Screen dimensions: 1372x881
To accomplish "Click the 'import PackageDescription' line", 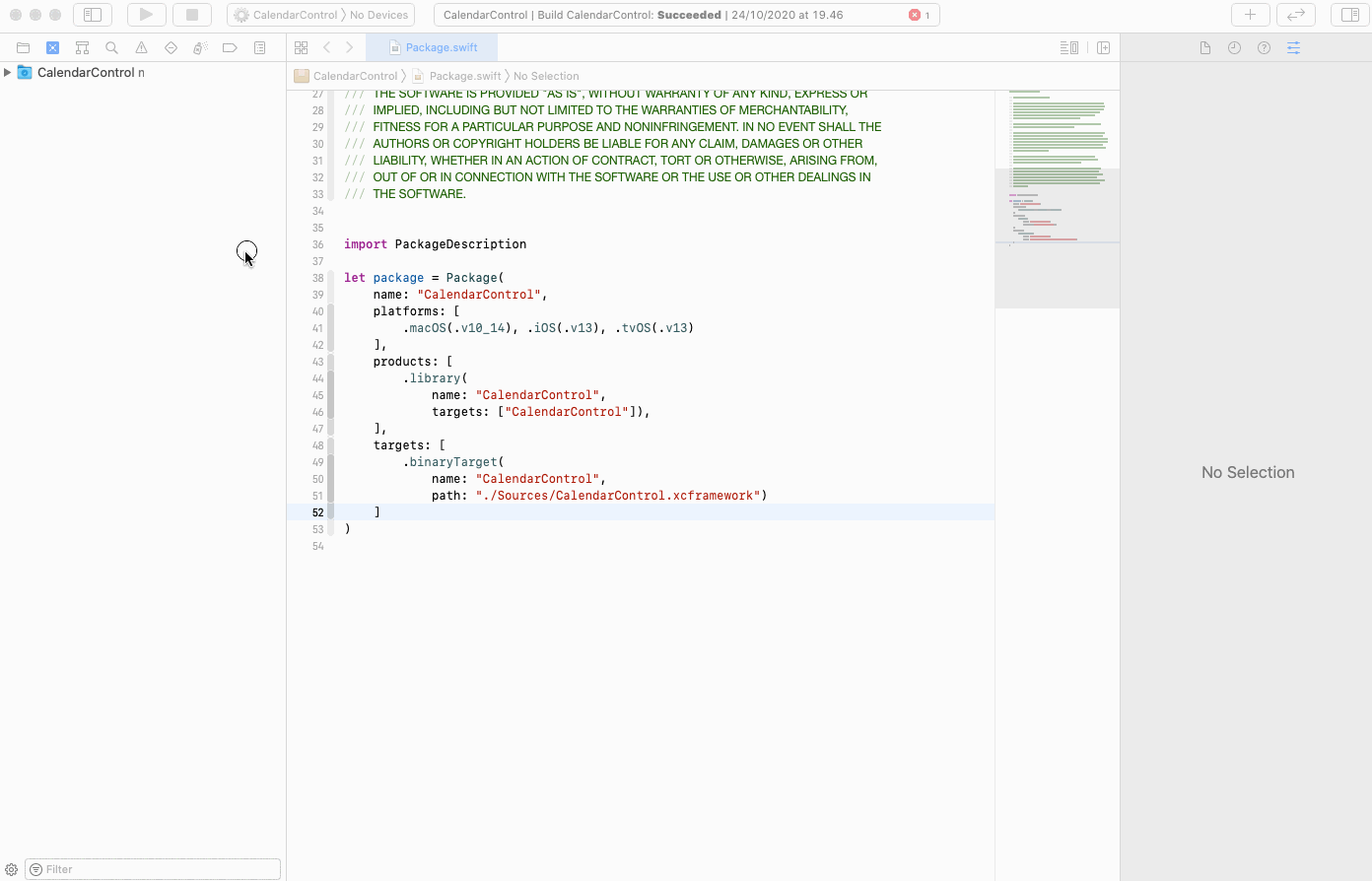I will (435, 244).
